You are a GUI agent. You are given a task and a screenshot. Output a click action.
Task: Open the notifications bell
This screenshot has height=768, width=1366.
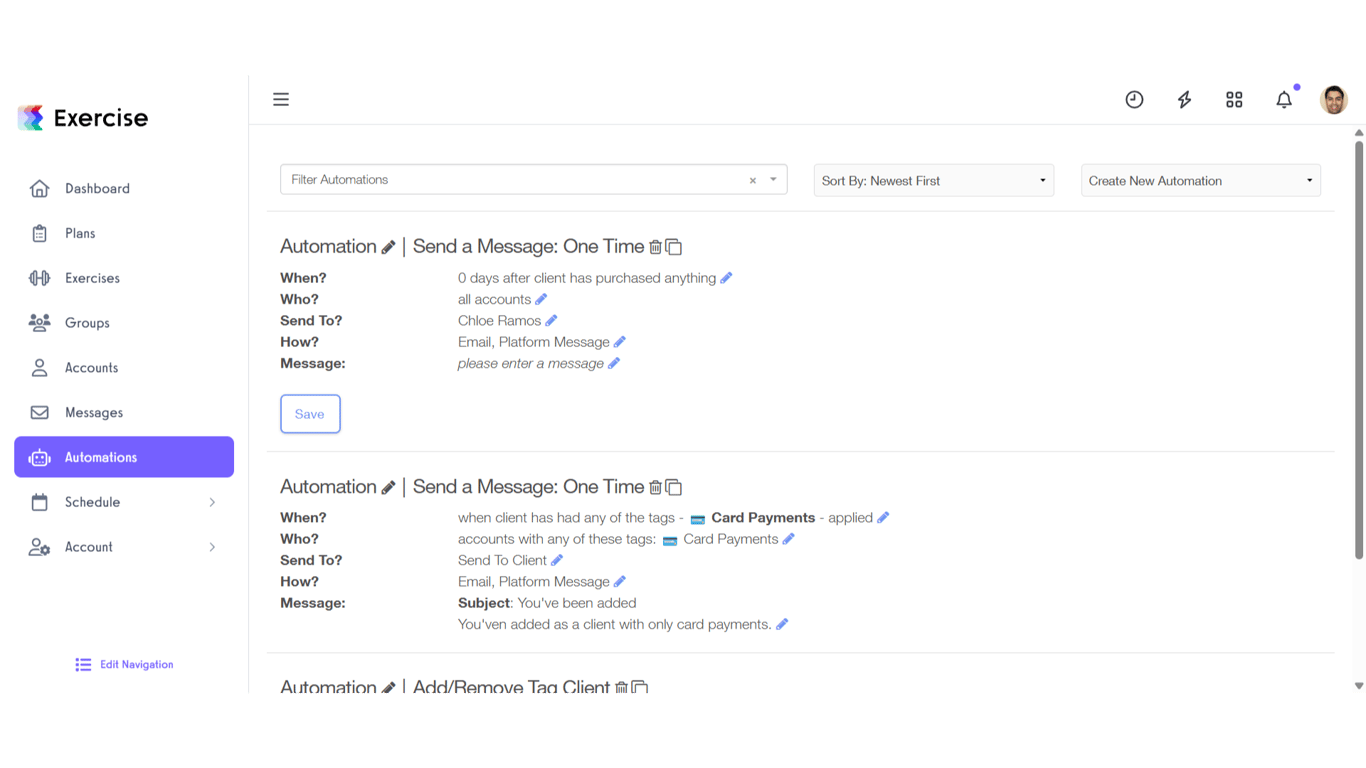tap(1284, 99)
